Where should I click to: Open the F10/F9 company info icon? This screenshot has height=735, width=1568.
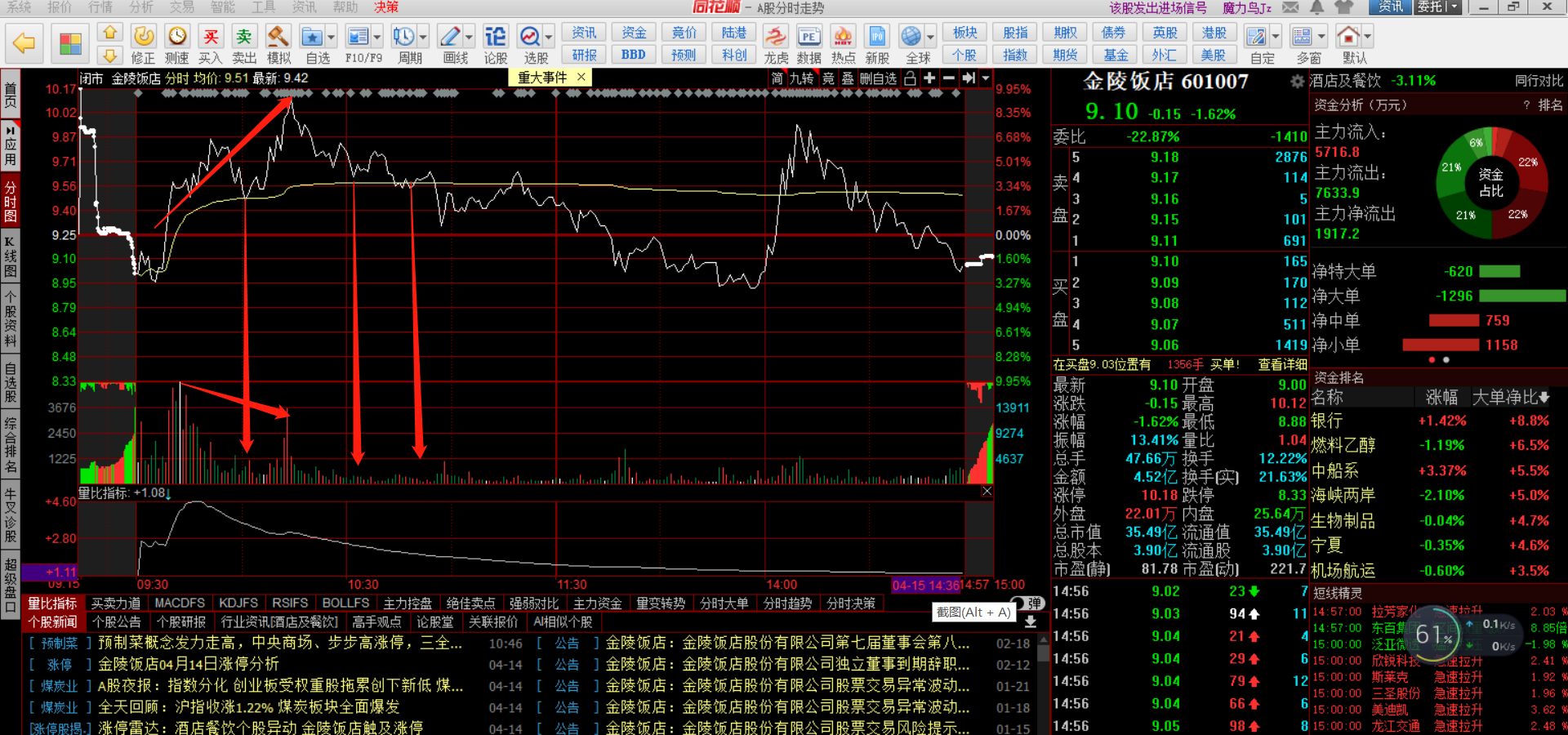[358, 37]
